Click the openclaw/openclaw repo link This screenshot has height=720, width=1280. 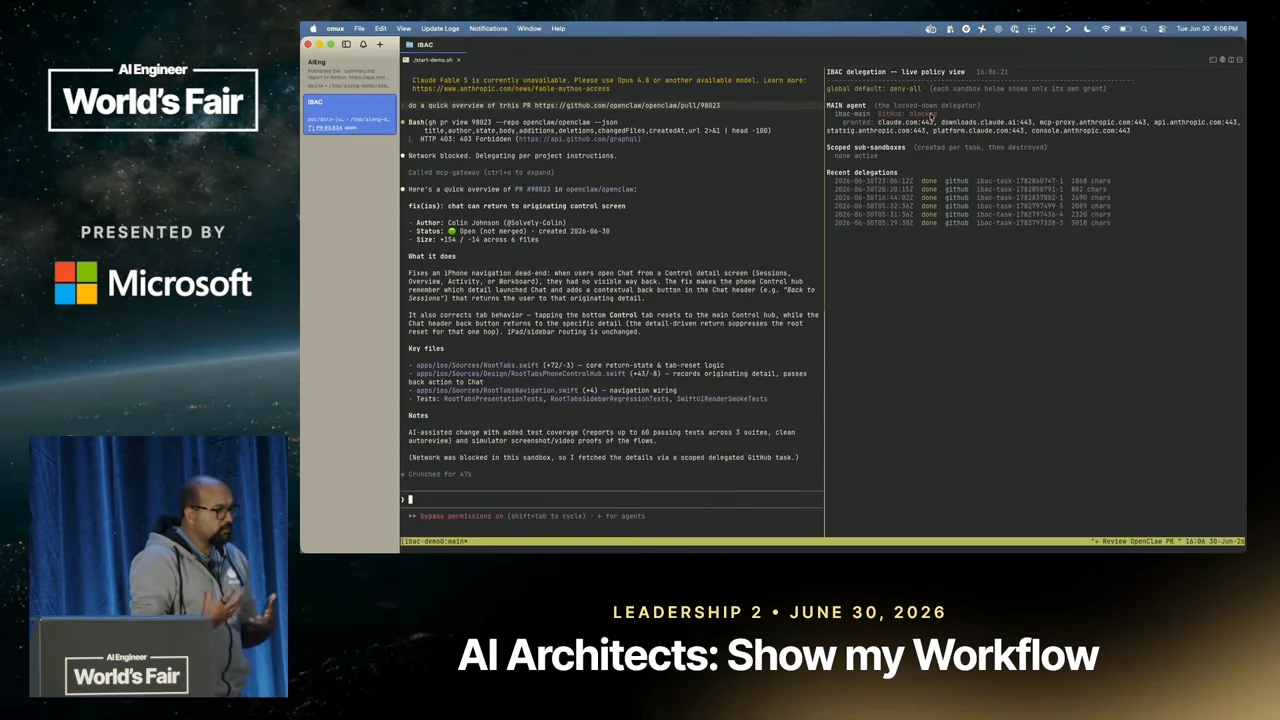coord(600,189)
